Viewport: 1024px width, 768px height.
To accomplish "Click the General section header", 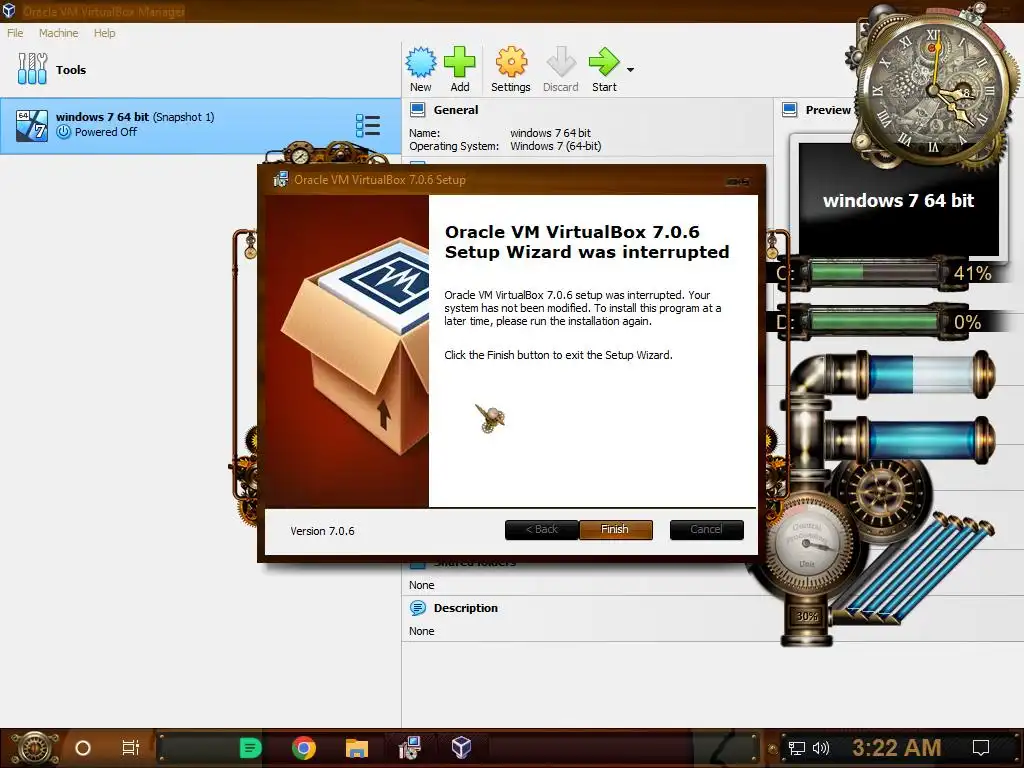I will coord(456,110).
